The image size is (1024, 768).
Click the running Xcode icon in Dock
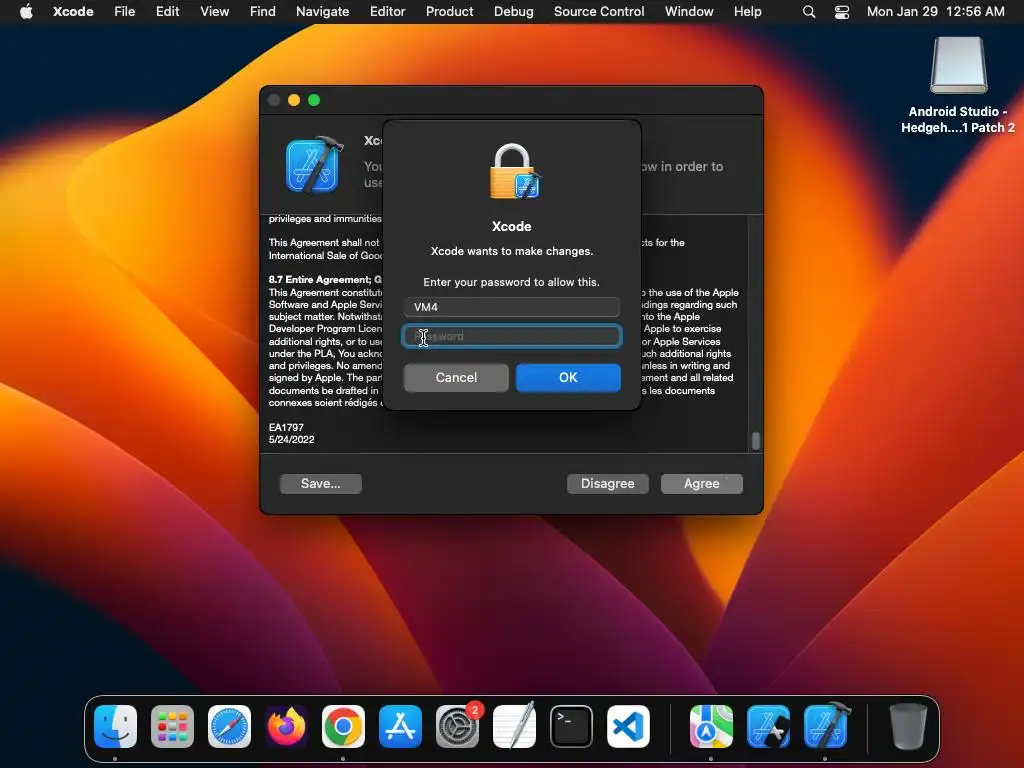pyautogui.click(x=825, y=726)
